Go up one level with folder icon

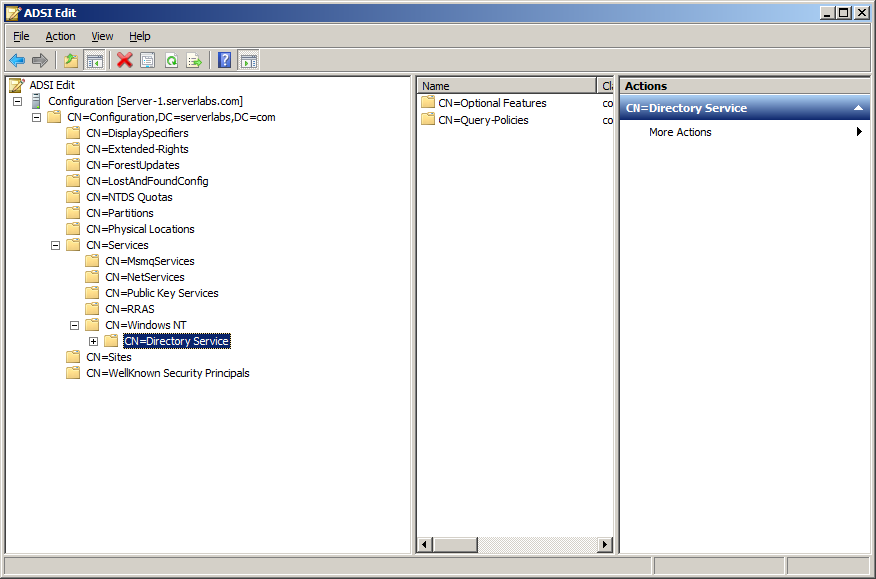coord(71,60)
